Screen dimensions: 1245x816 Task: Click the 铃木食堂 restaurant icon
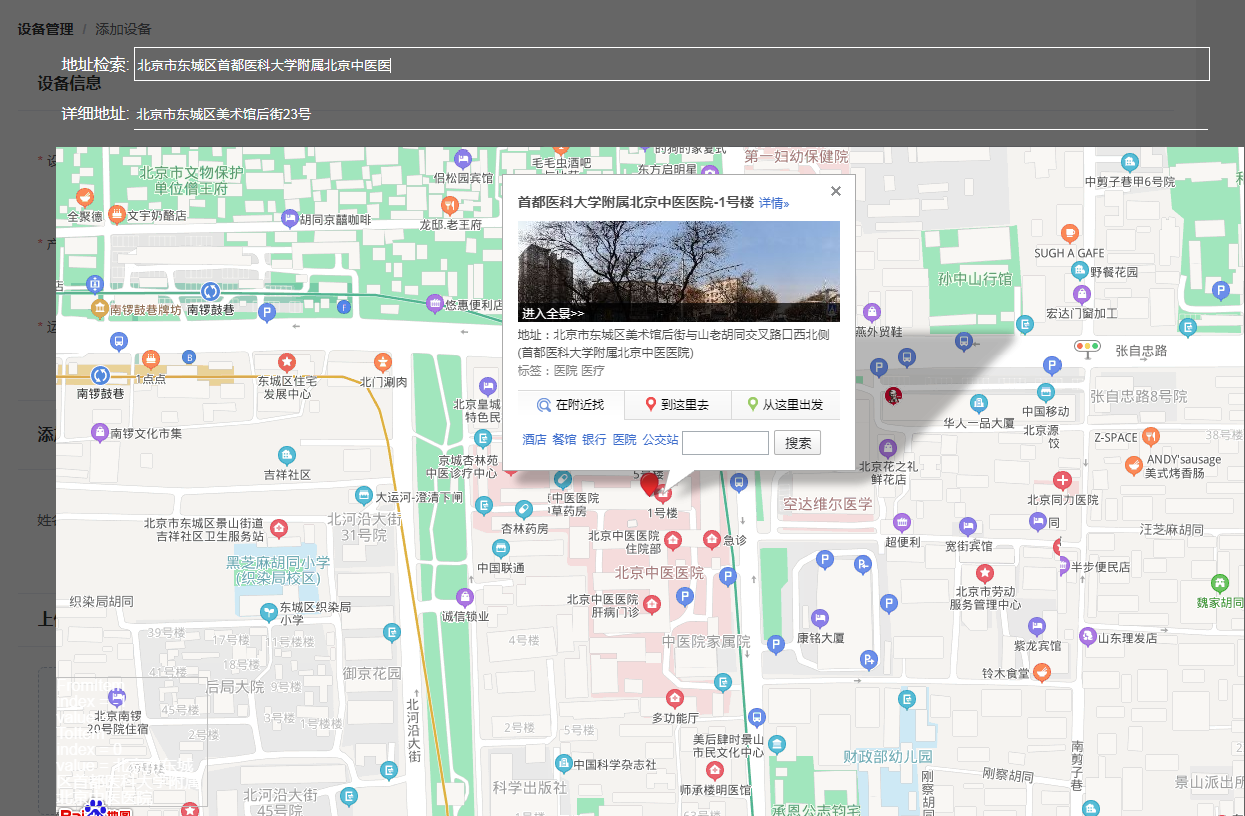[1042, 673]
